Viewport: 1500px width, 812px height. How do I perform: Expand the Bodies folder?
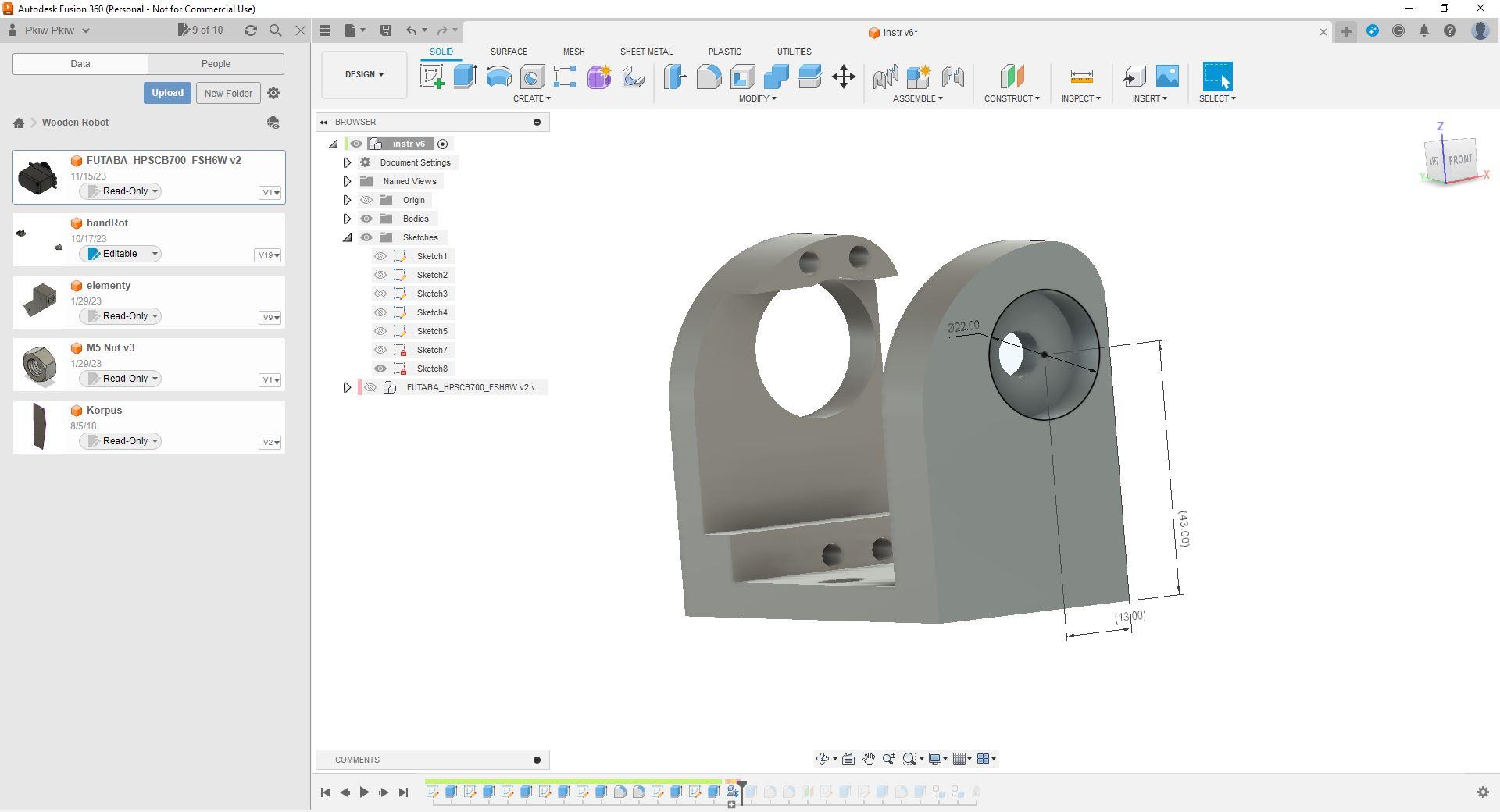point(348,219)
